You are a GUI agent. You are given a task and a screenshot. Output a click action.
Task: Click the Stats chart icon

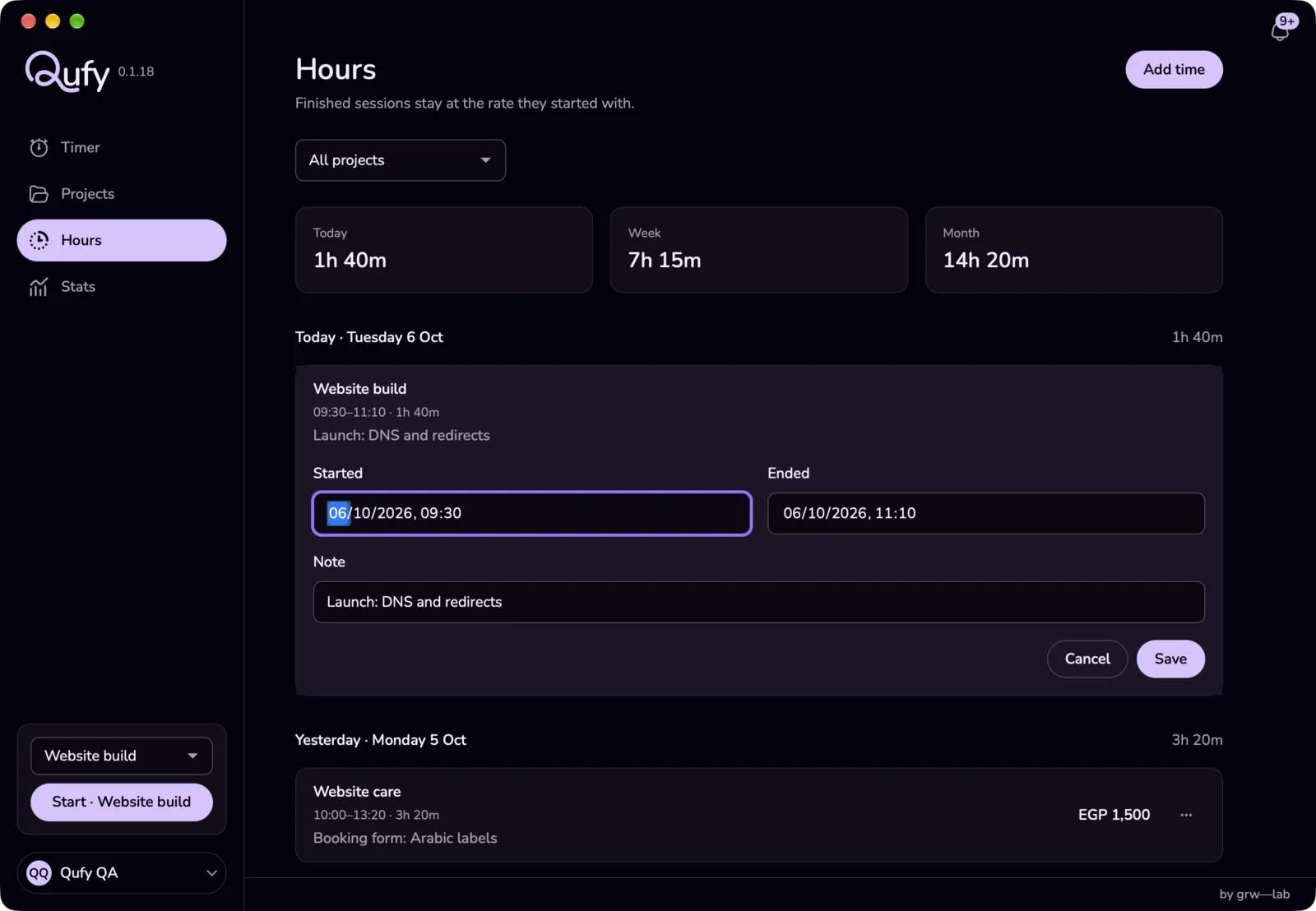39,287
